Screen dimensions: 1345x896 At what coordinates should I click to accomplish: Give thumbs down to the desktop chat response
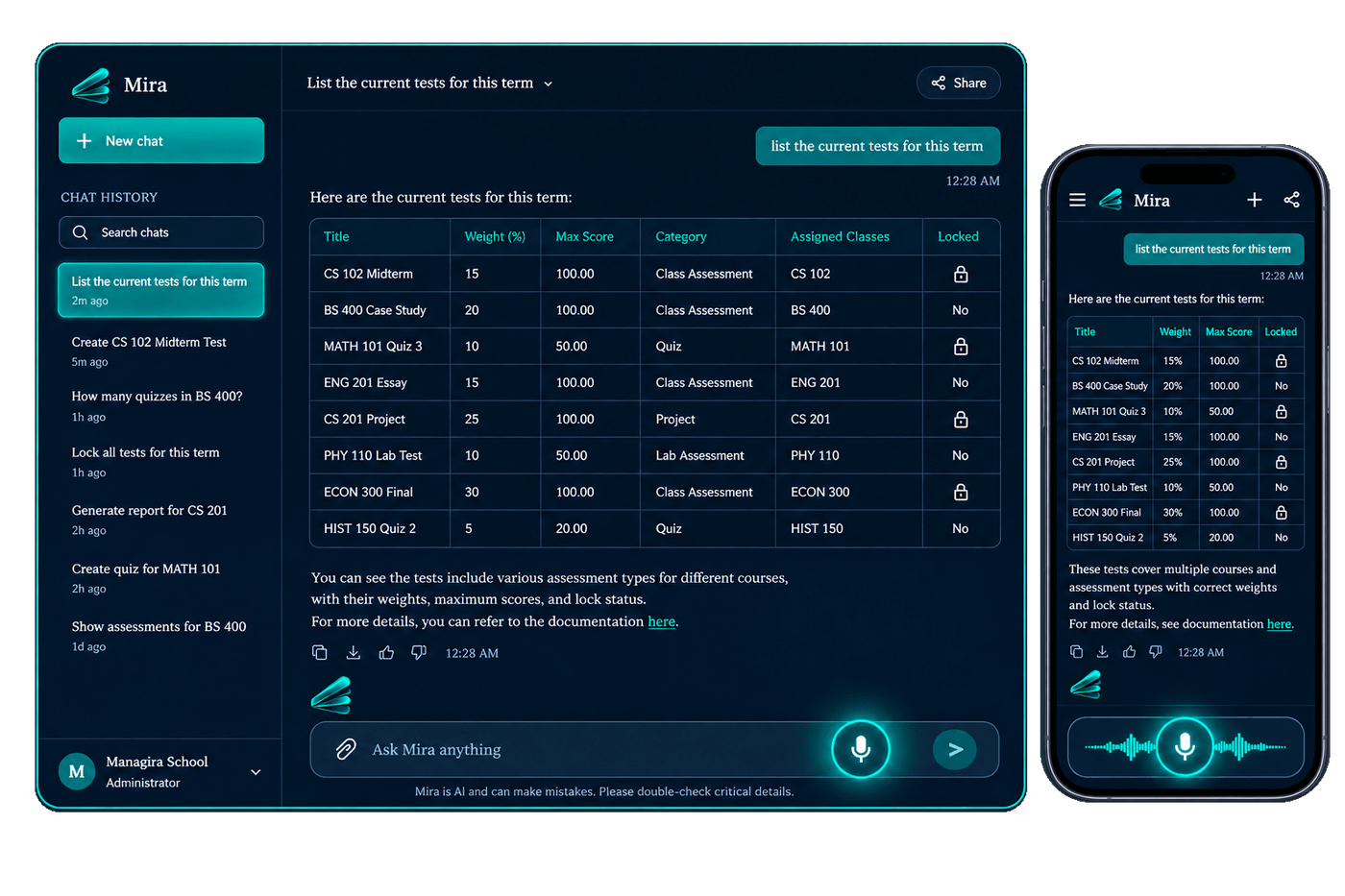click(x=419, y=653)
